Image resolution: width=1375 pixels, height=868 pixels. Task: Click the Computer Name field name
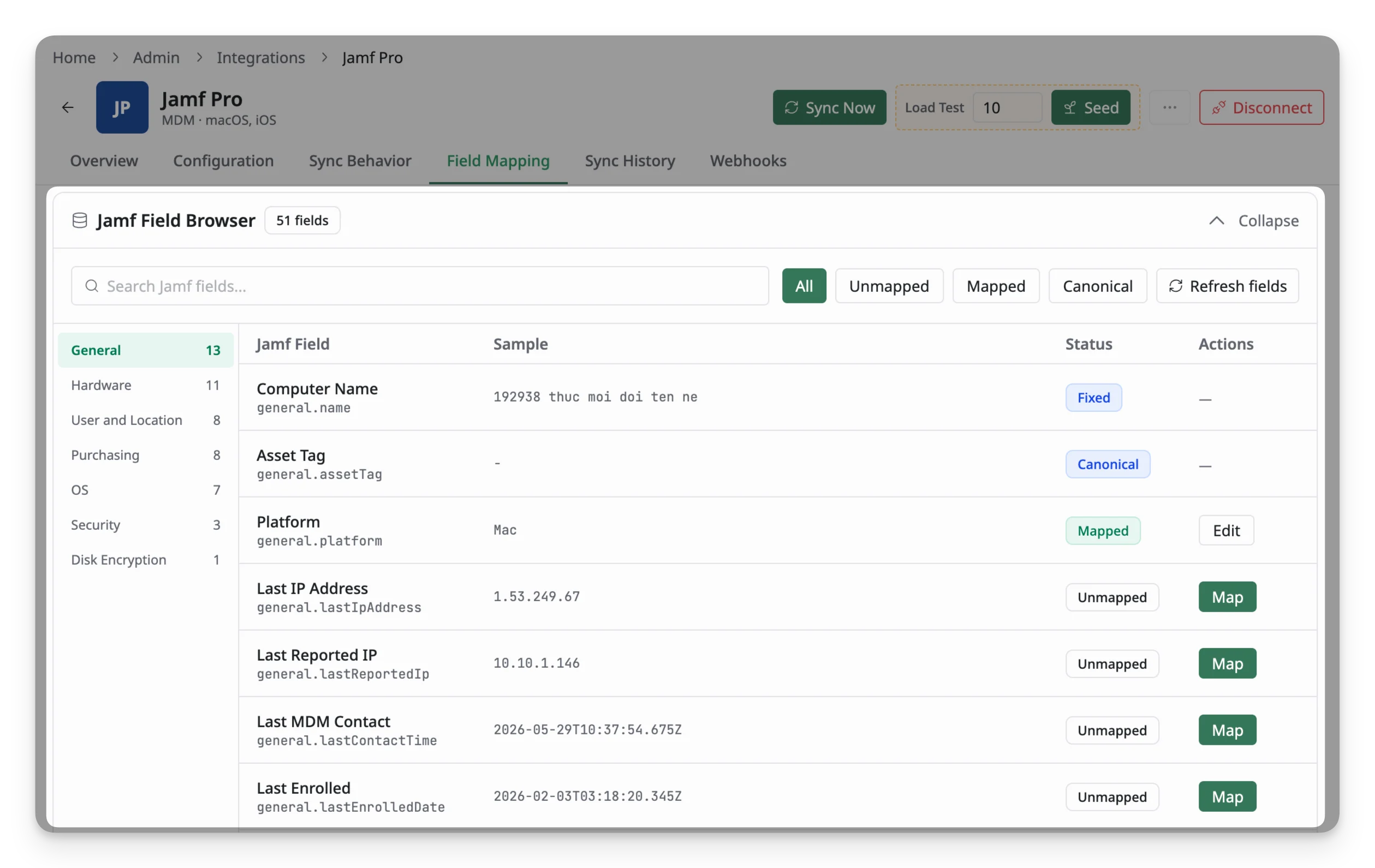tap(317, 388)
